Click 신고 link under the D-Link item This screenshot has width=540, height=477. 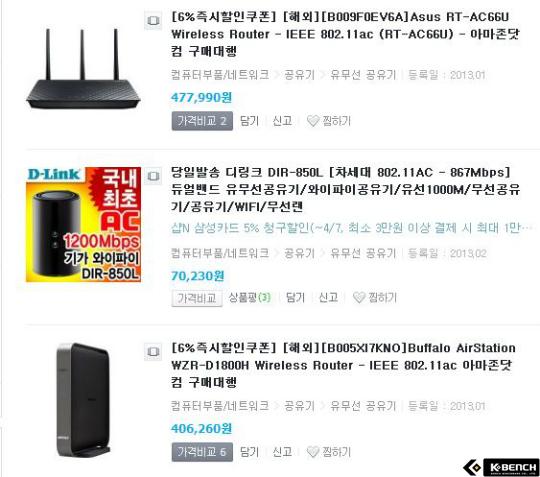point(328,297)
